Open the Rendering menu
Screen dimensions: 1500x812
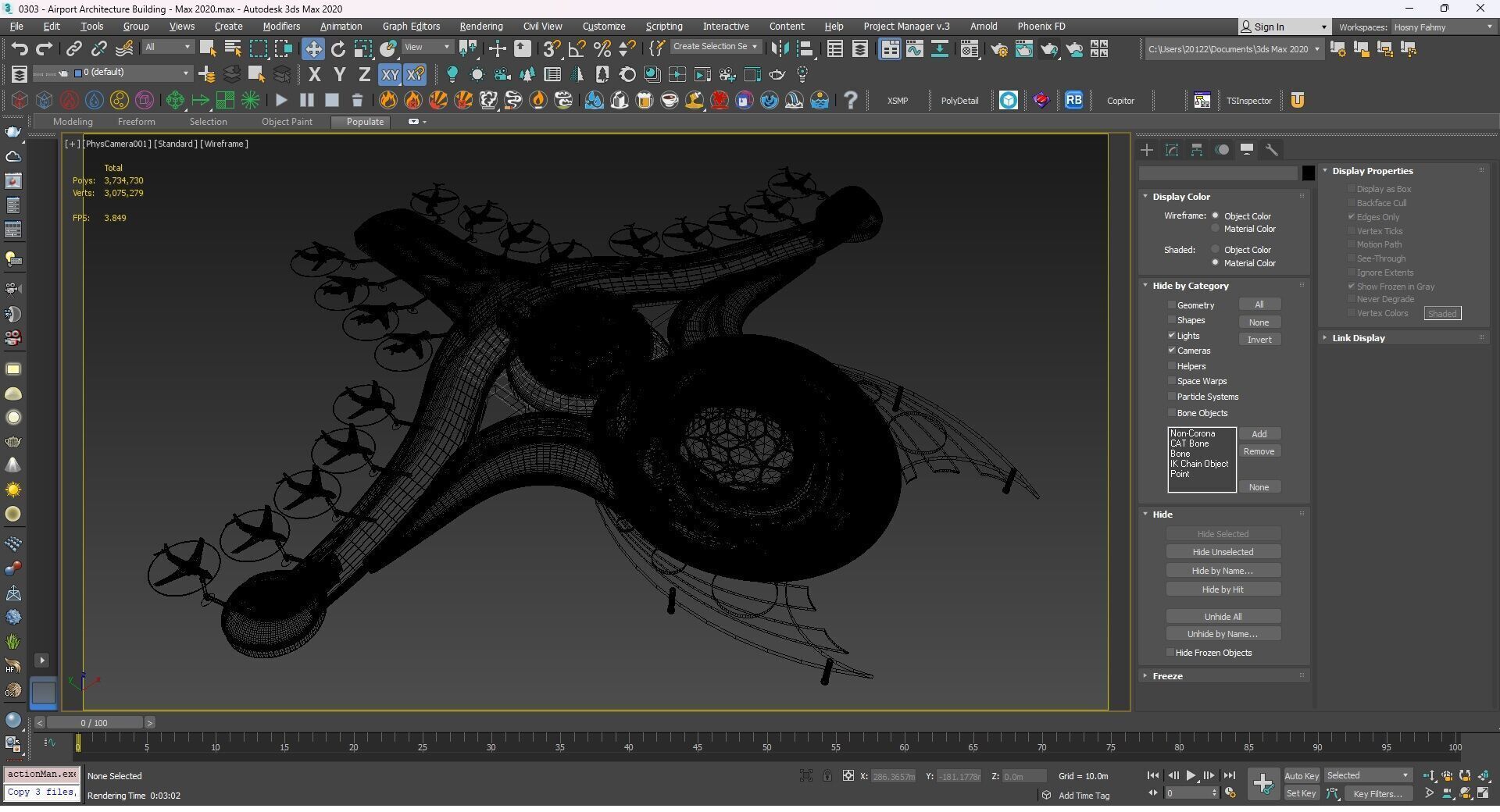pyautogui.click(x=481, y=27)
